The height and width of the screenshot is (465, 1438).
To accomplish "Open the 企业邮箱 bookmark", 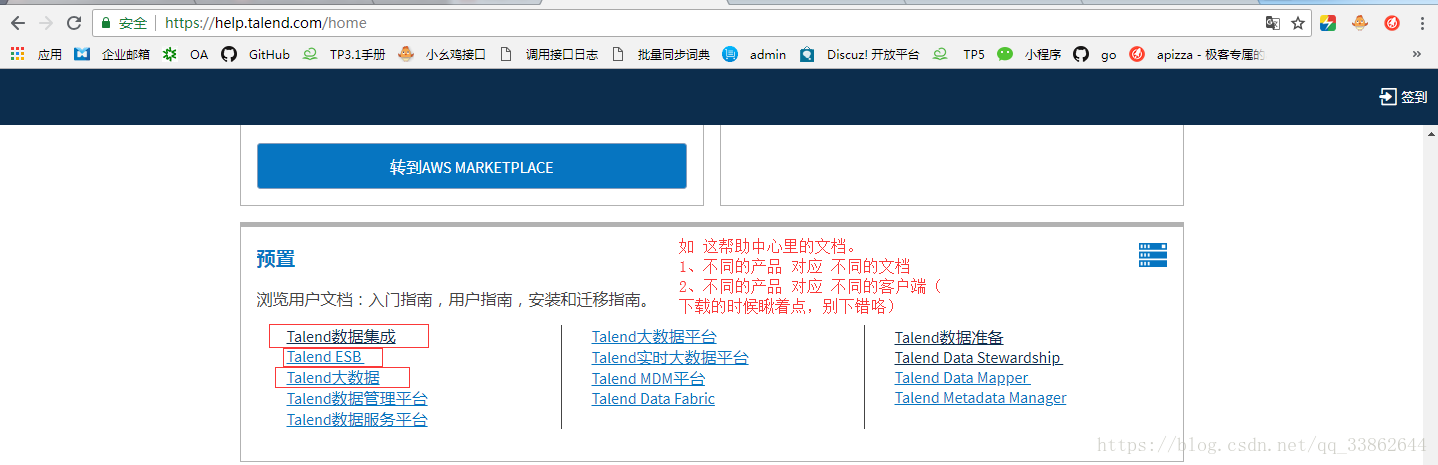I will (x=112, y=54).
